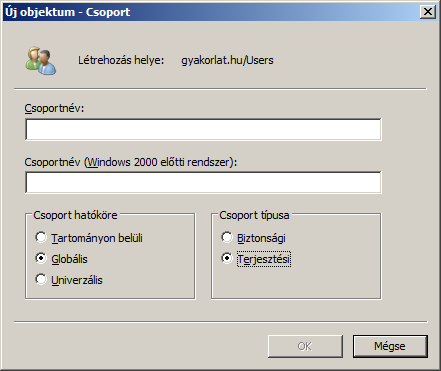Click the Univerzális label text

click(77, 280)
